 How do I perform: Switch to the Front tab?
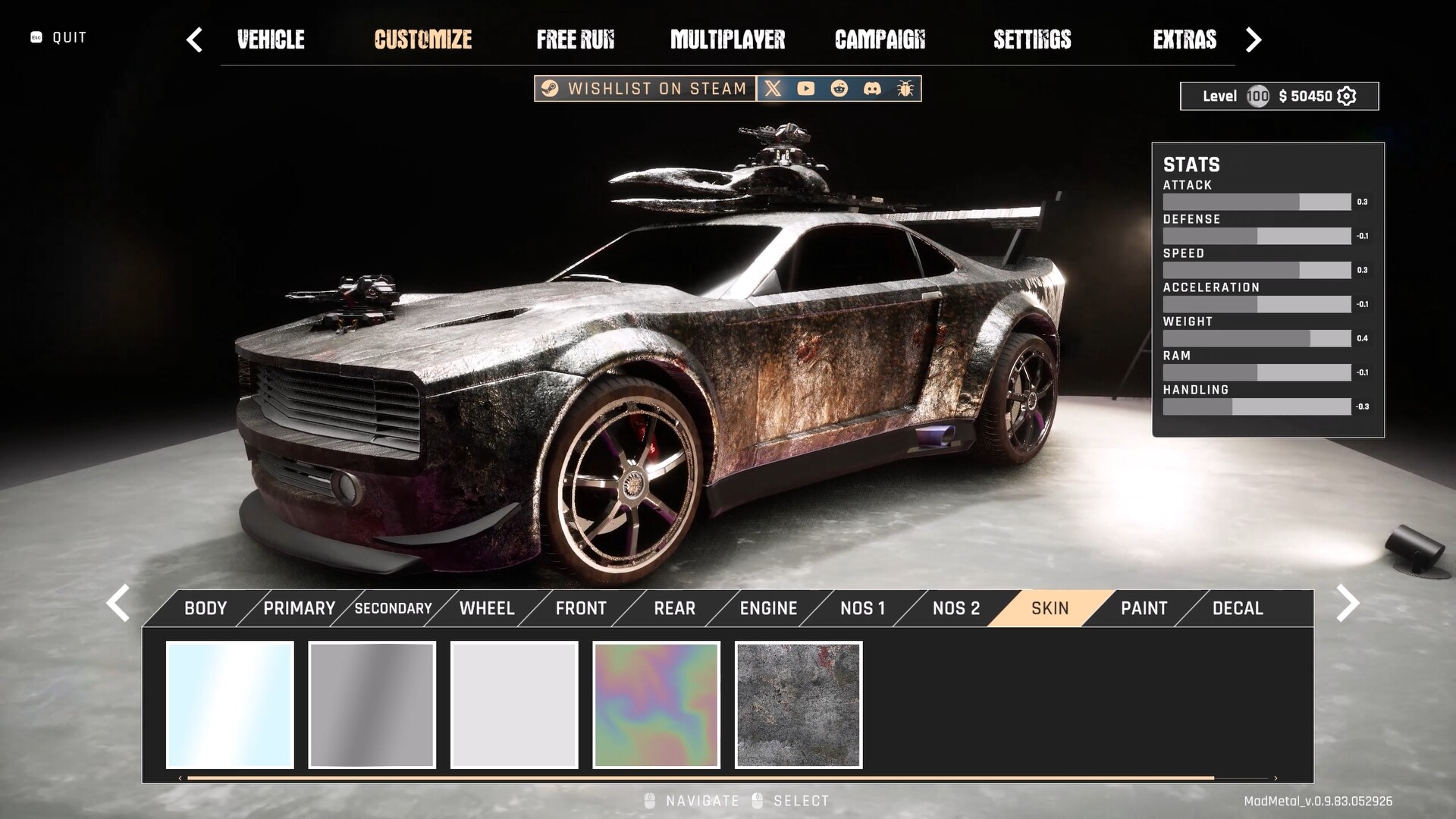[581, 608]
